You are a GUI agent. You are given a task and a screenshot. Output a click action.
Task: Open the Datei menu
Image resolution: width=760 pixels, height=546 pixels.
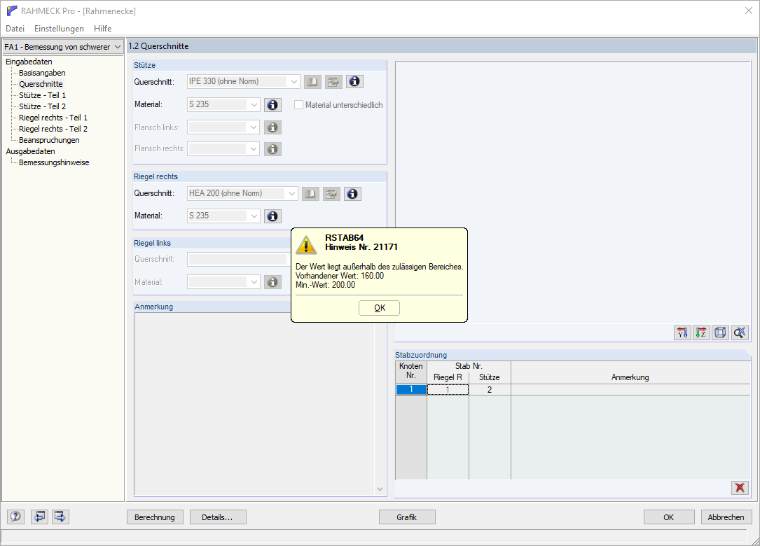click(15, 29)
